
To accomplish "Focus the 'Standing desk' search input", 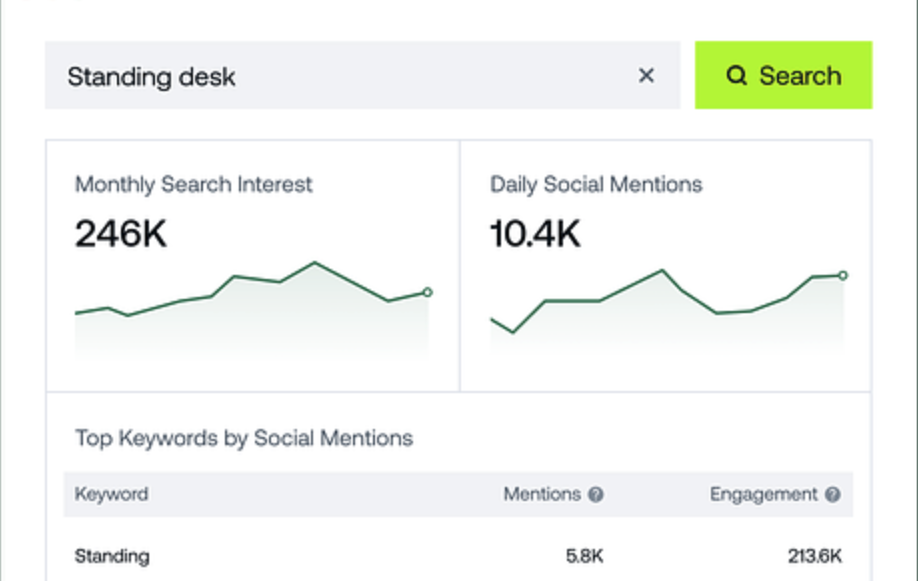I will coord(340,75).
